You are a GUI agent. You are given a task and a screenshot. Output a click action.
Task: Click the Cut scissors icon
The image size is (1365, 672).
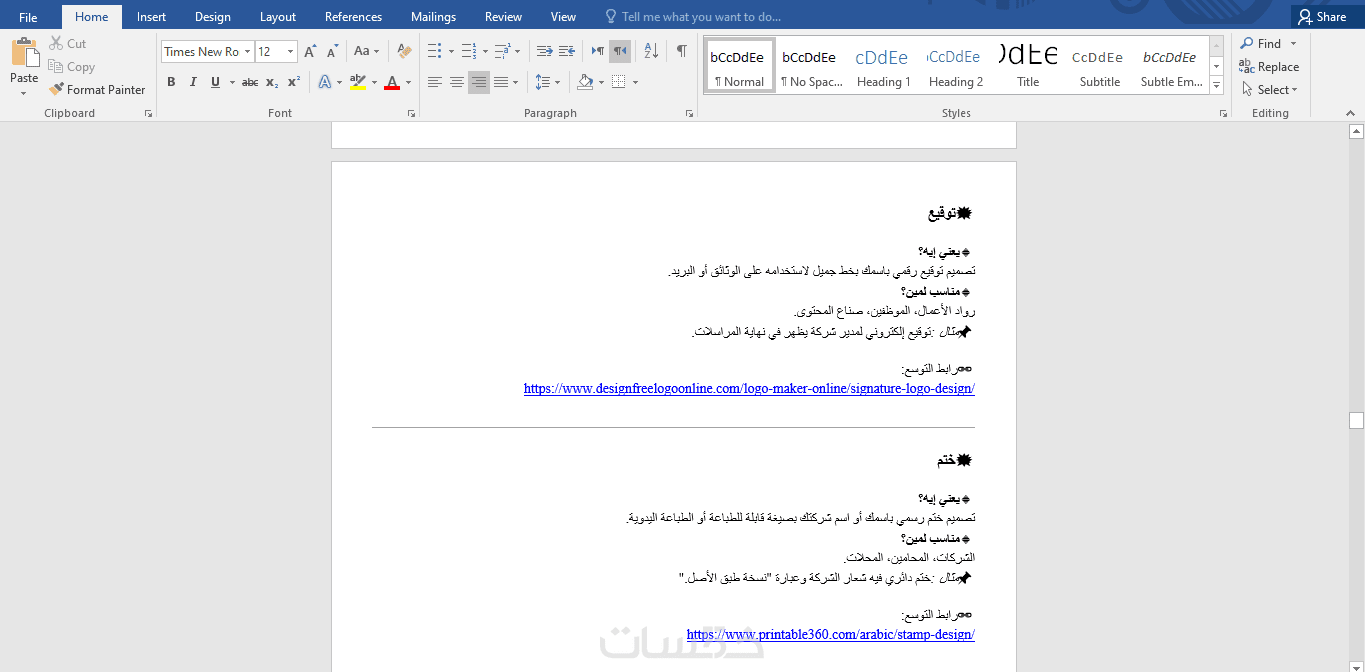coord(56,43)
